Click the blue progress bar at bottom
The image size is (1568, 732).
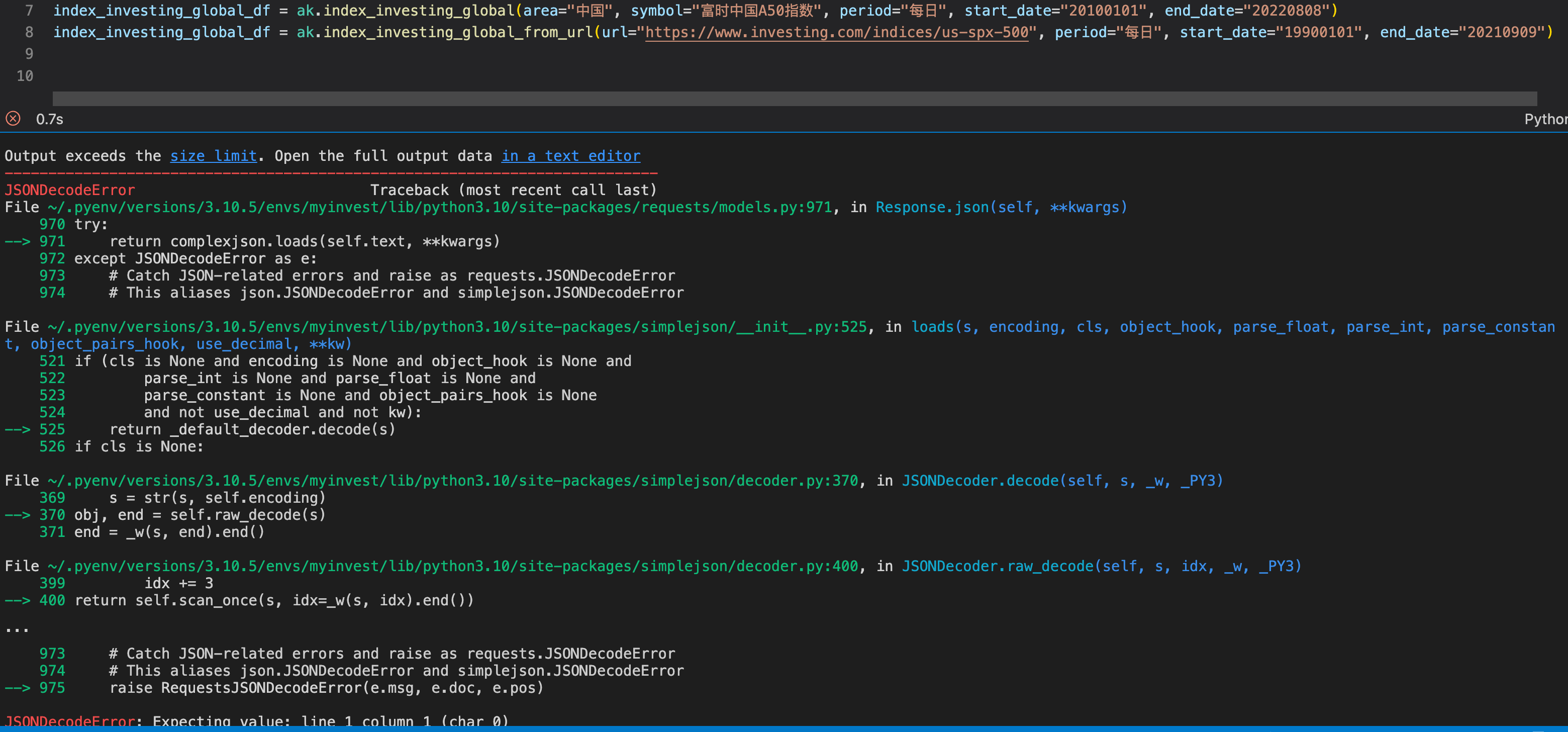(x=784, y=728)
